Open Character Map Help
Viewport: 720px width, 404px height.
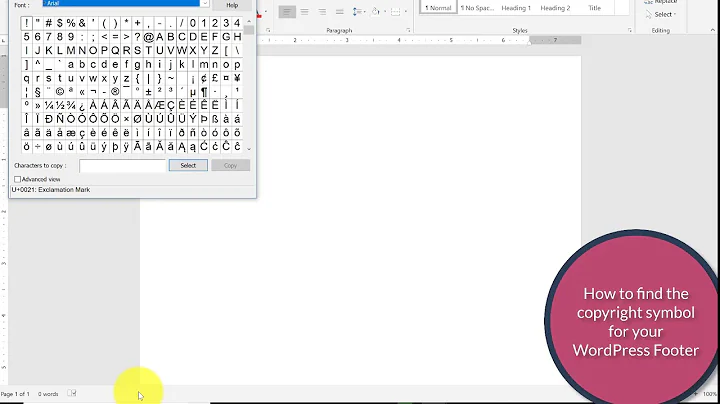point(232,5)
